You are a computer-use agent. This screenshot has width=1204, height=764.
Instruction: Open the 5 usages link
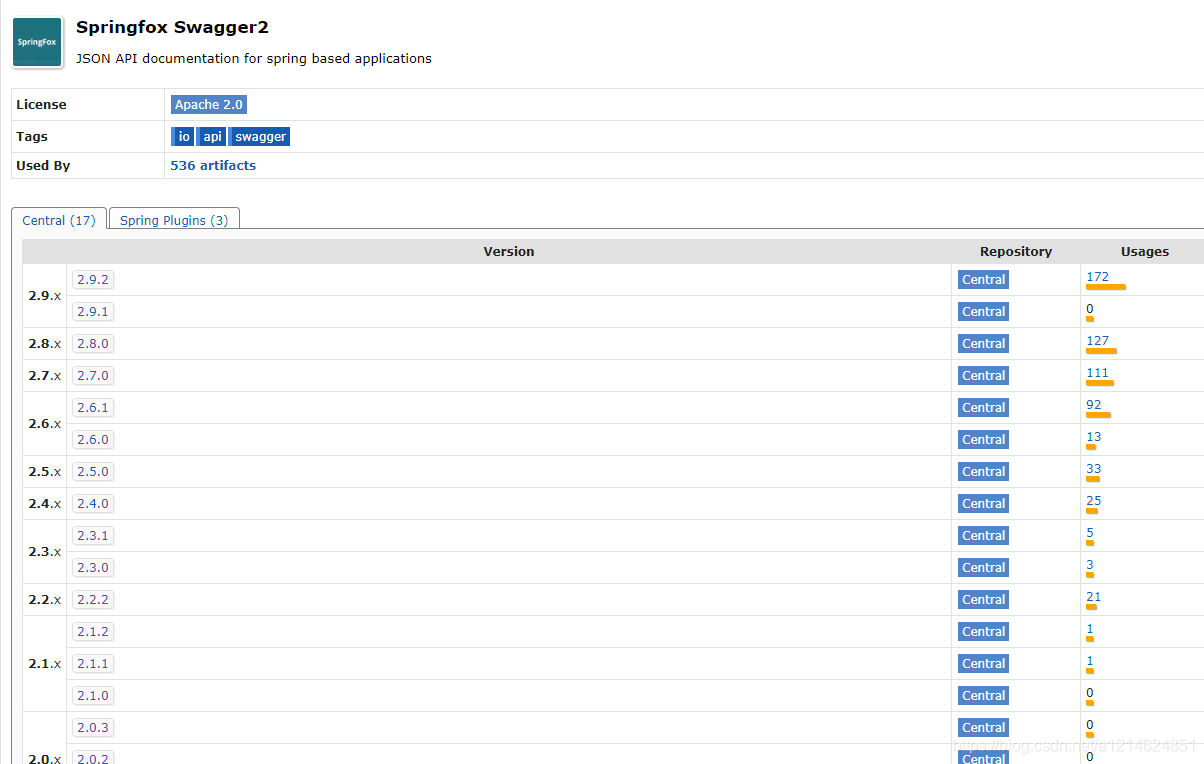[1090, 533]
